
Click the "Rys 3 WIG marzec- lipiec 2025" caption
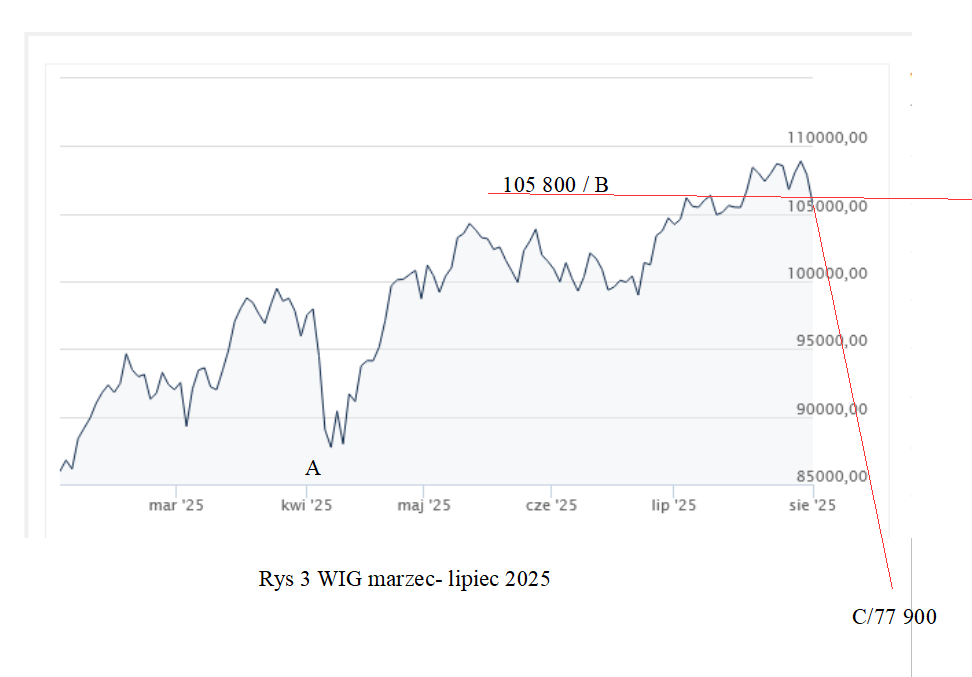pos(404,579)
